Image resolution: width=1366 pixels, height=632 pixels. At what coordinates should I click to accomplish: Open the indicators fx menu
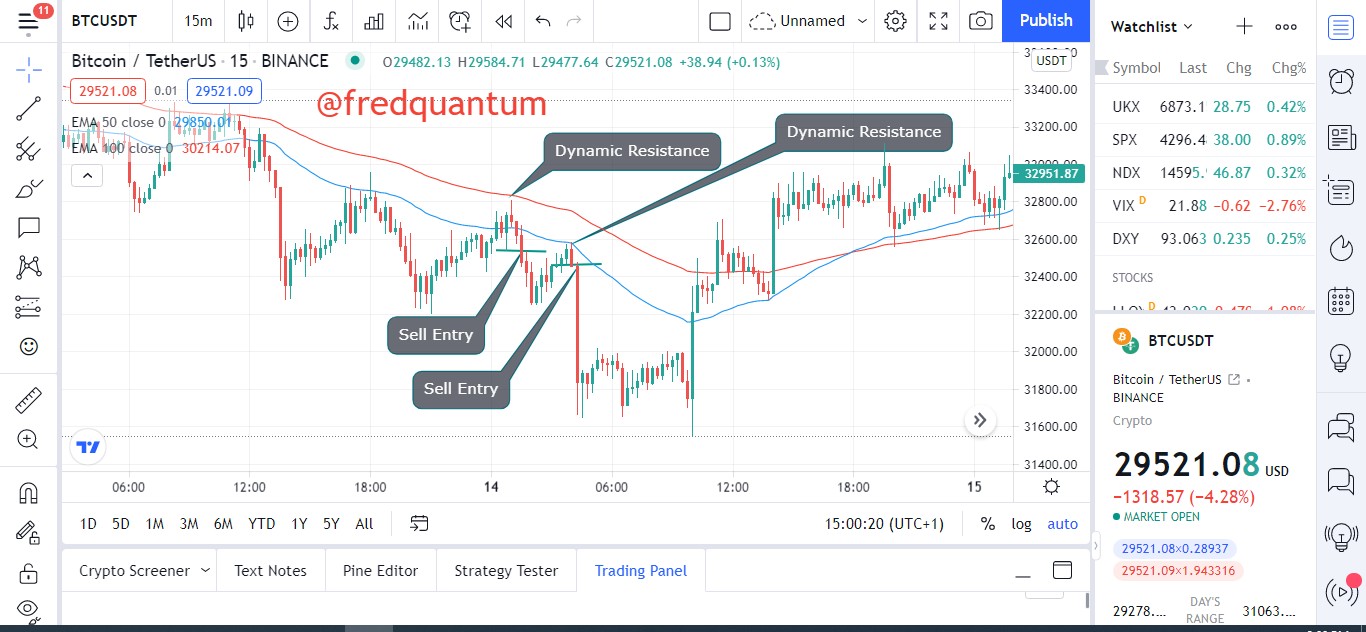tap(332, 21)
